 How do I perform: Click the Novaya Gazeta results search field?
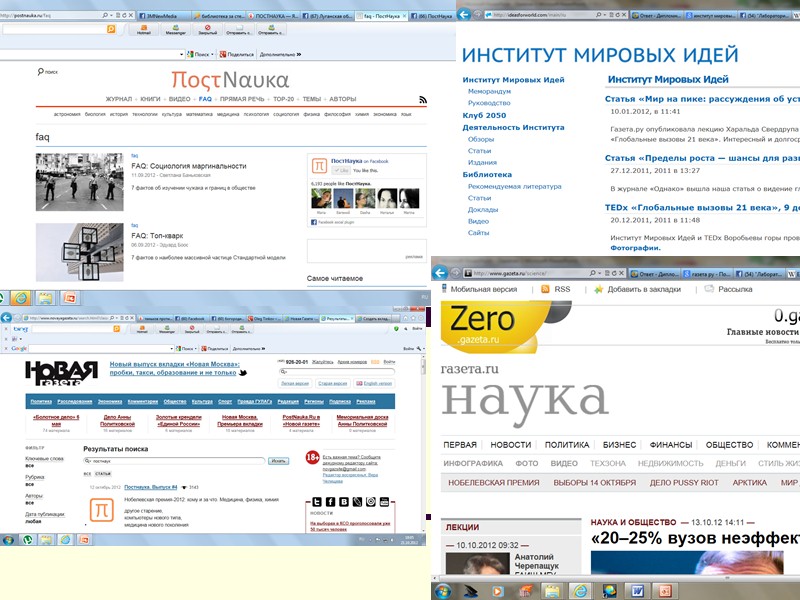pos(174,461)
